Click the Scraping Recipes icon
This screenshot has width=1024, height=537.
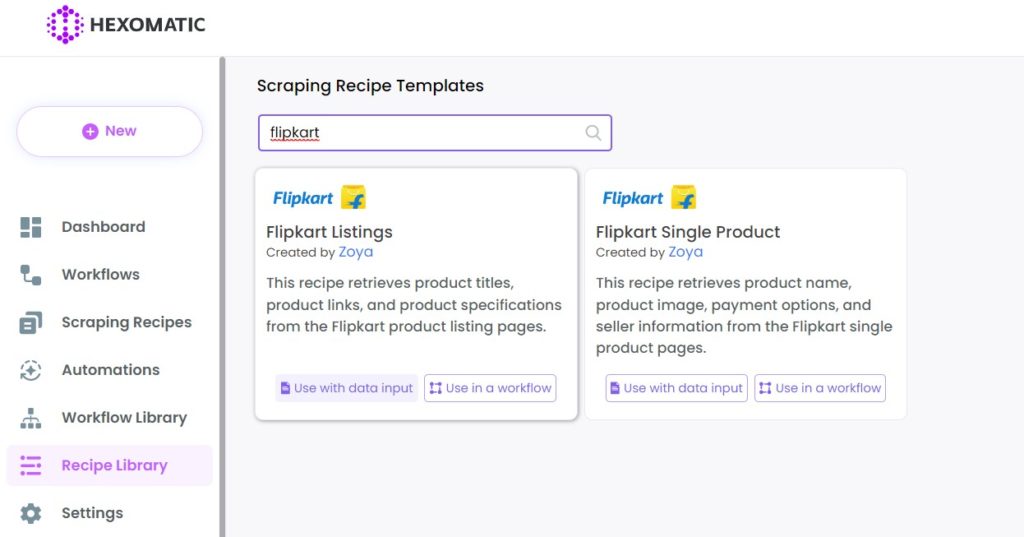tap(31, 323)
